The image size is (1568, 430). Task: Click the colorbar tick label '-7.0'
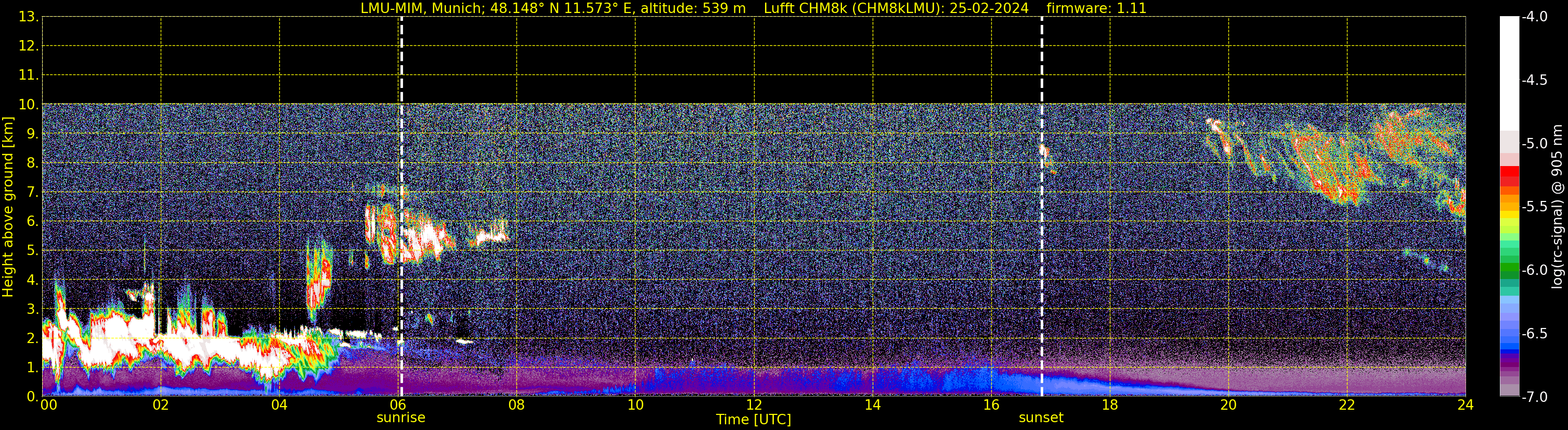point(1534,397)
